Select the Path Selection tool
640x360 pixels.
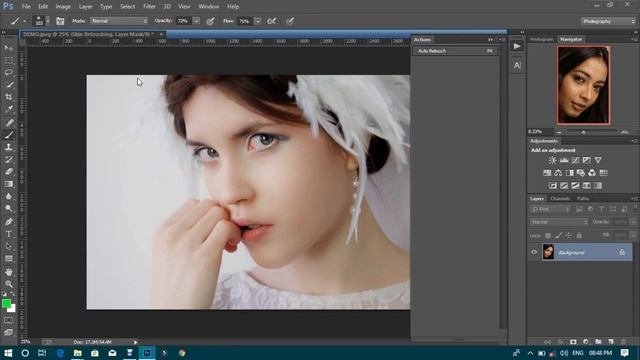pyautogui.click(x=9, y=247)
